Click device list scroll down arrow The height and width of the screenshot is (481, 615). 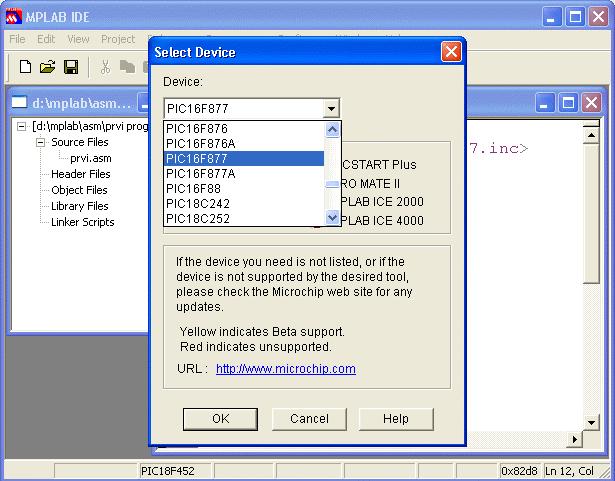332,217
